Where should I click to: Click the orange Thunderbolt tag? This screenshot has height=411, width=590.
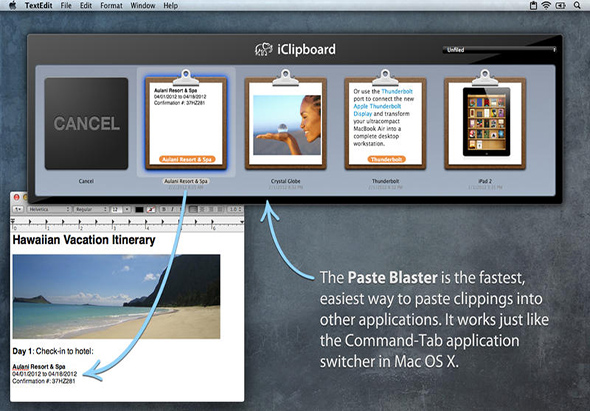(386, 159)
